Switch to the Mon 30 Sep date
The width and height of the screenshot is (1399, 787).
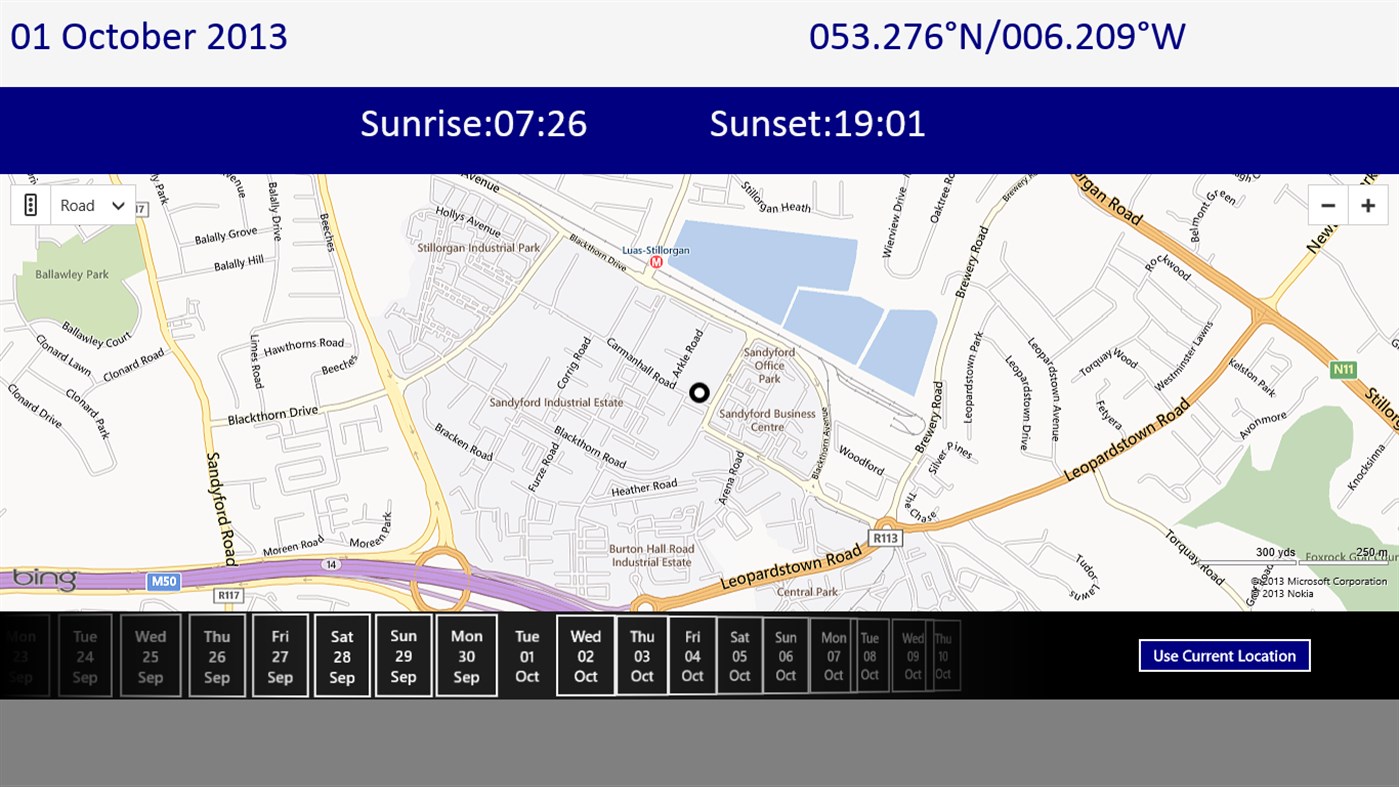[466, 655]
